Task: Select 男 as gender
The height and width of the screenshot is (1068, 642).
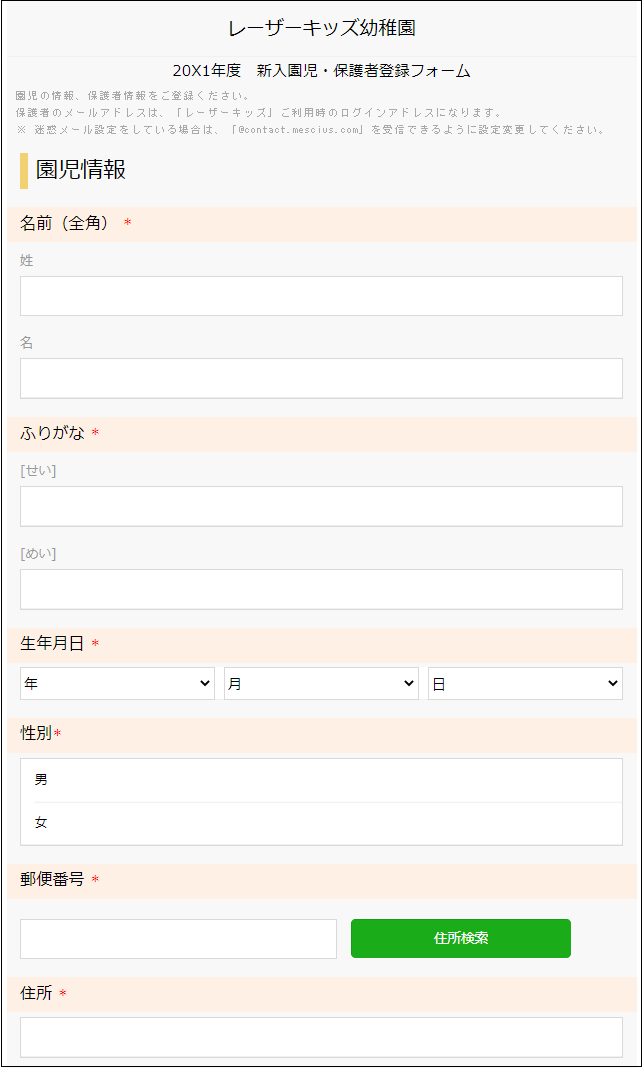Action: pos(321,780)
